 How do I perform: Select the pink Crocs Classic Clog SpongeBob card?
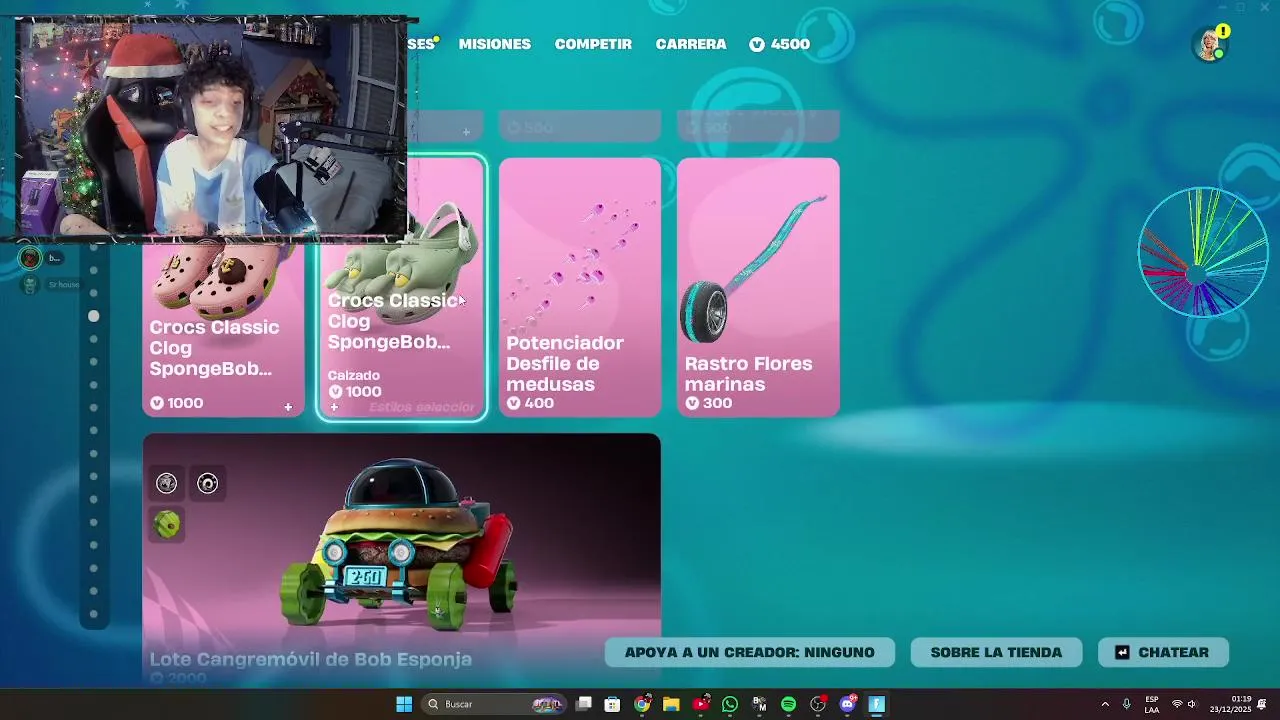(x=223, y=330)
